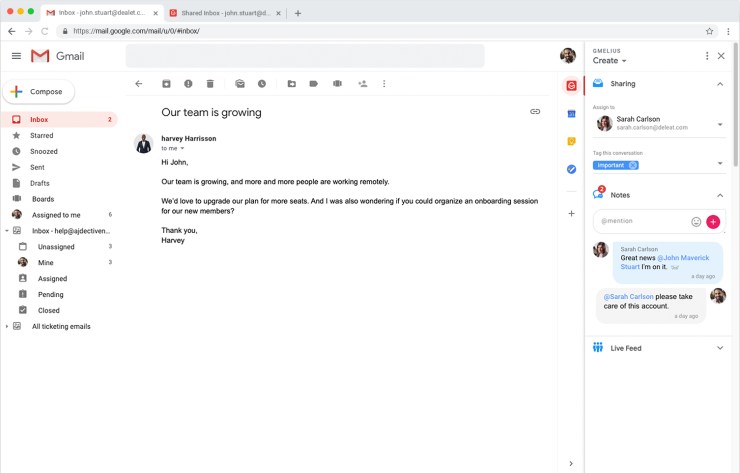
Task: Open Assigned to me folder
Action: coord(59,215)
